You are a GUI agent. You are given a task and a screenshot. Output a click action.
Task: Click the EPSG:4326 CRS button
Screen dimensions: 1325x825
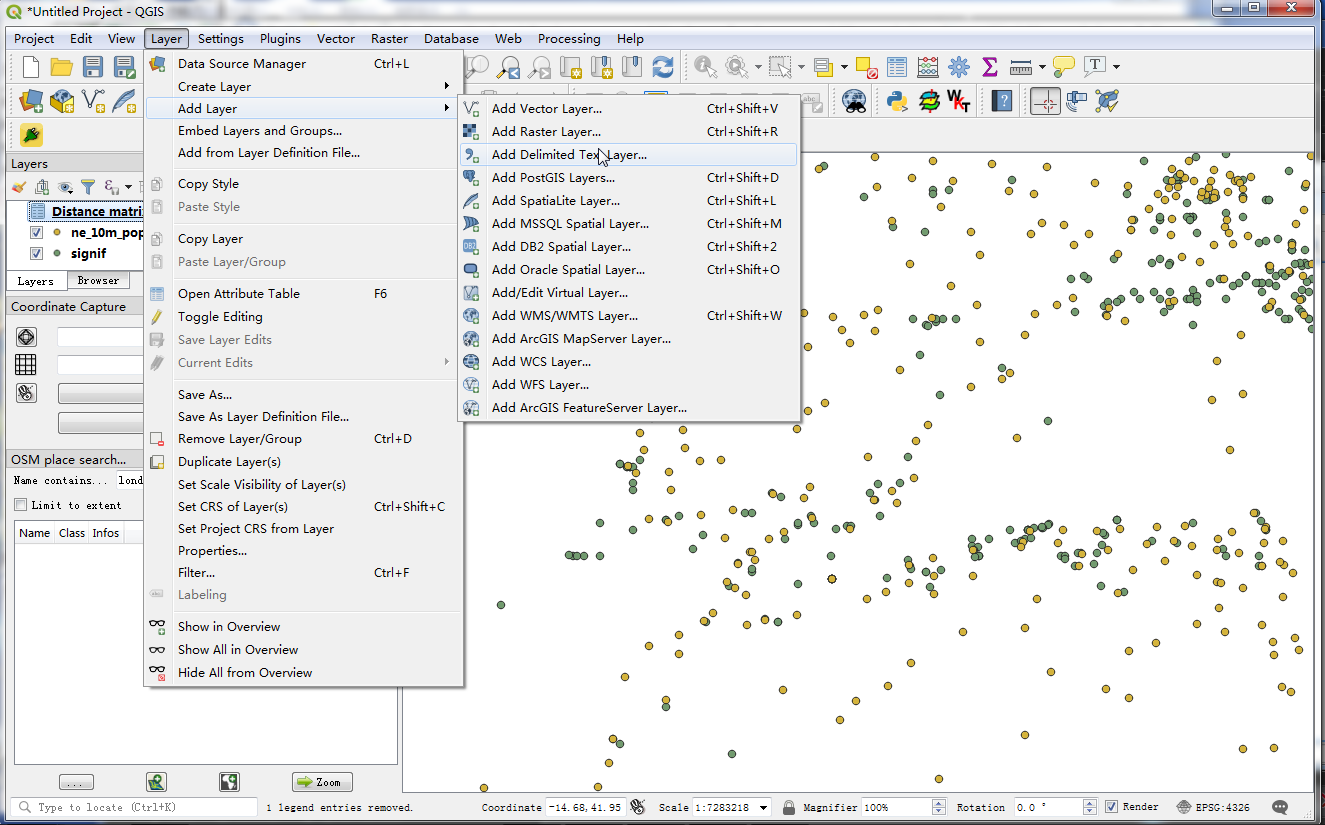1213,807
